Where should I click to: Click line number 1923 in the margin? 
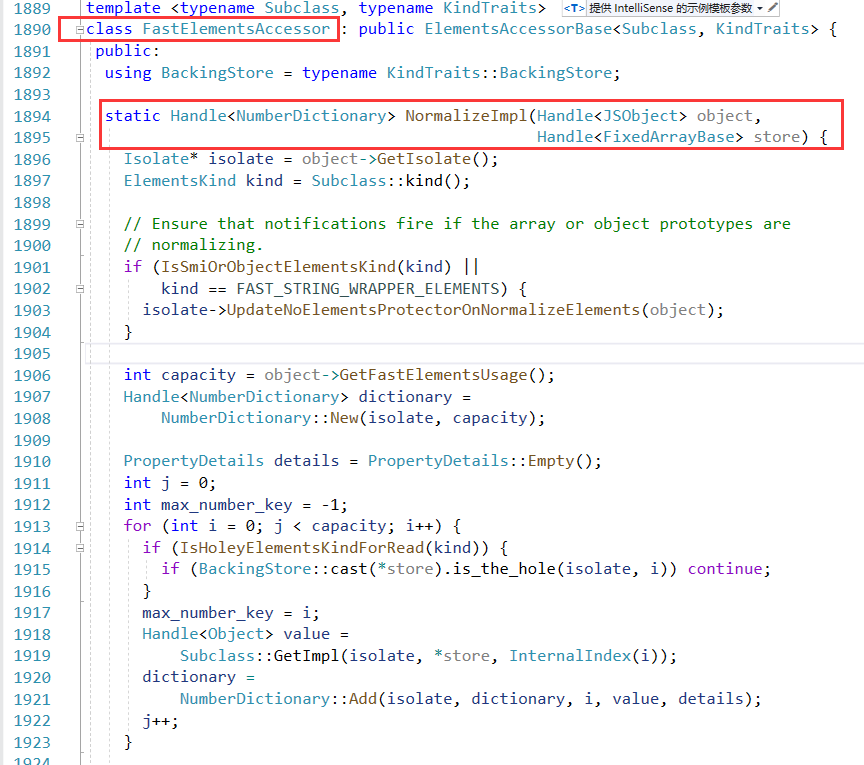[33, 742]
